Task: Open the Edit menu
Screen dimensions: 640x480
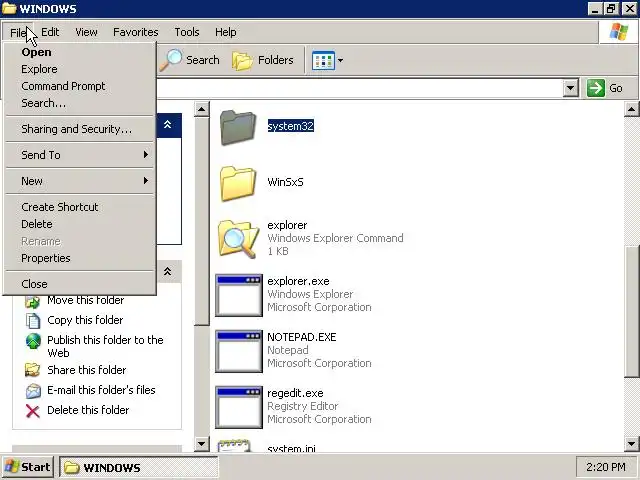Action: (x=50, y=32)
